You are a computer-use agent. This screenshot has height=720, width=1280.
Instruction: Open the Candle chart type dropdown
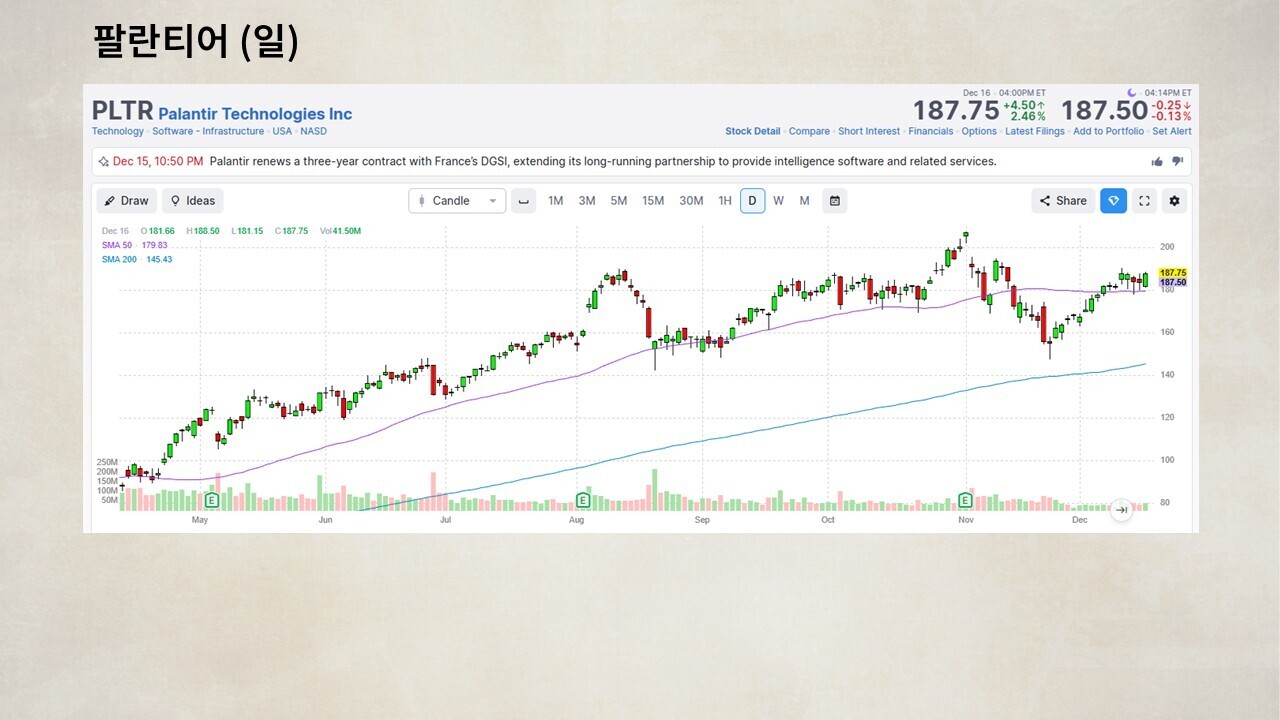[457, 201]
